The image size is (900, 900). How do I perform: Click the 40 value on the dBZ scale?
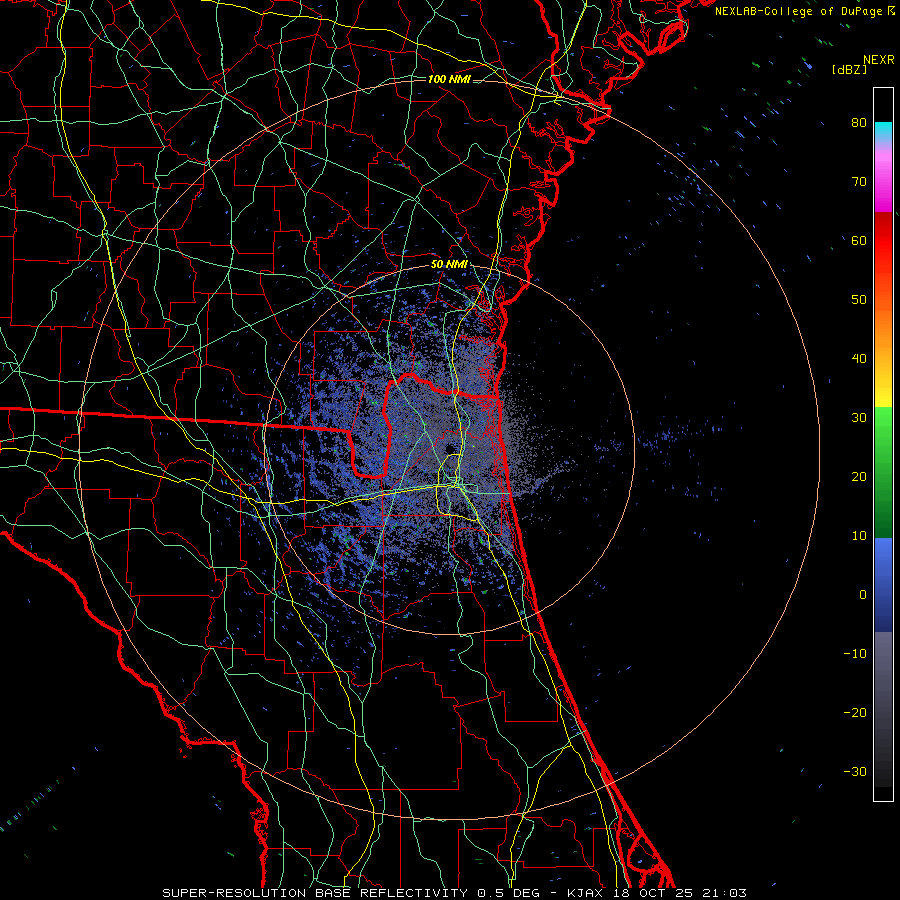coord(859,359)
